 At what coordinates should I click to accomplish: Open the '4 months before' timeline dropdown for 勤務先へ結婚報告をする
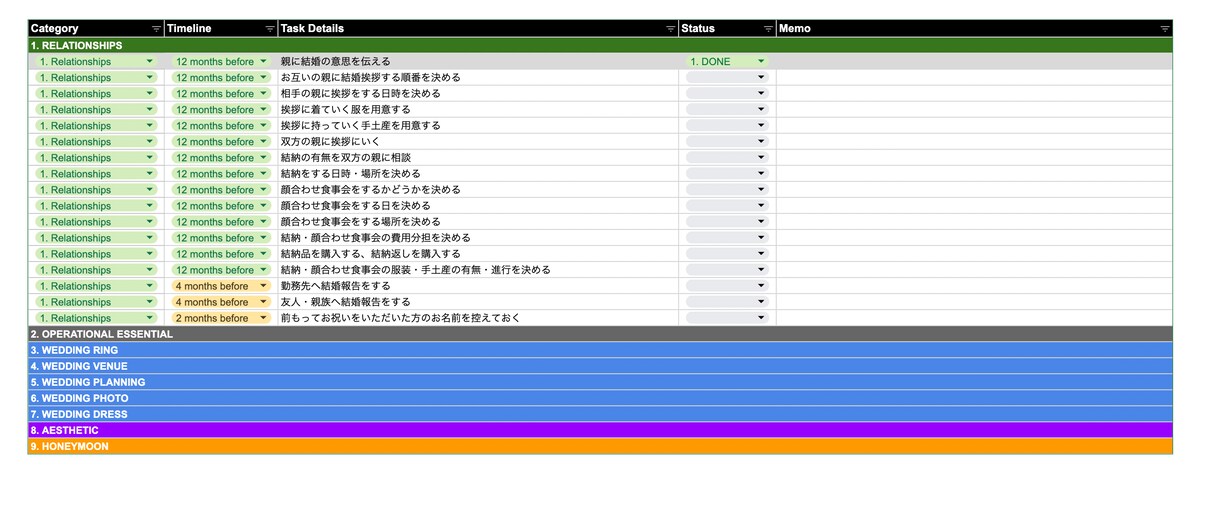click(x=221, y=286)
